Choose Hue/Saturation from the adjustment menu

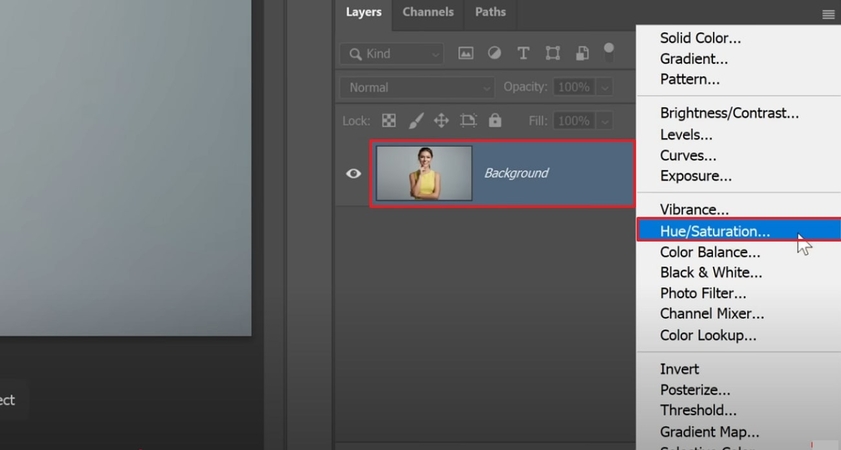tap(714, 231)
